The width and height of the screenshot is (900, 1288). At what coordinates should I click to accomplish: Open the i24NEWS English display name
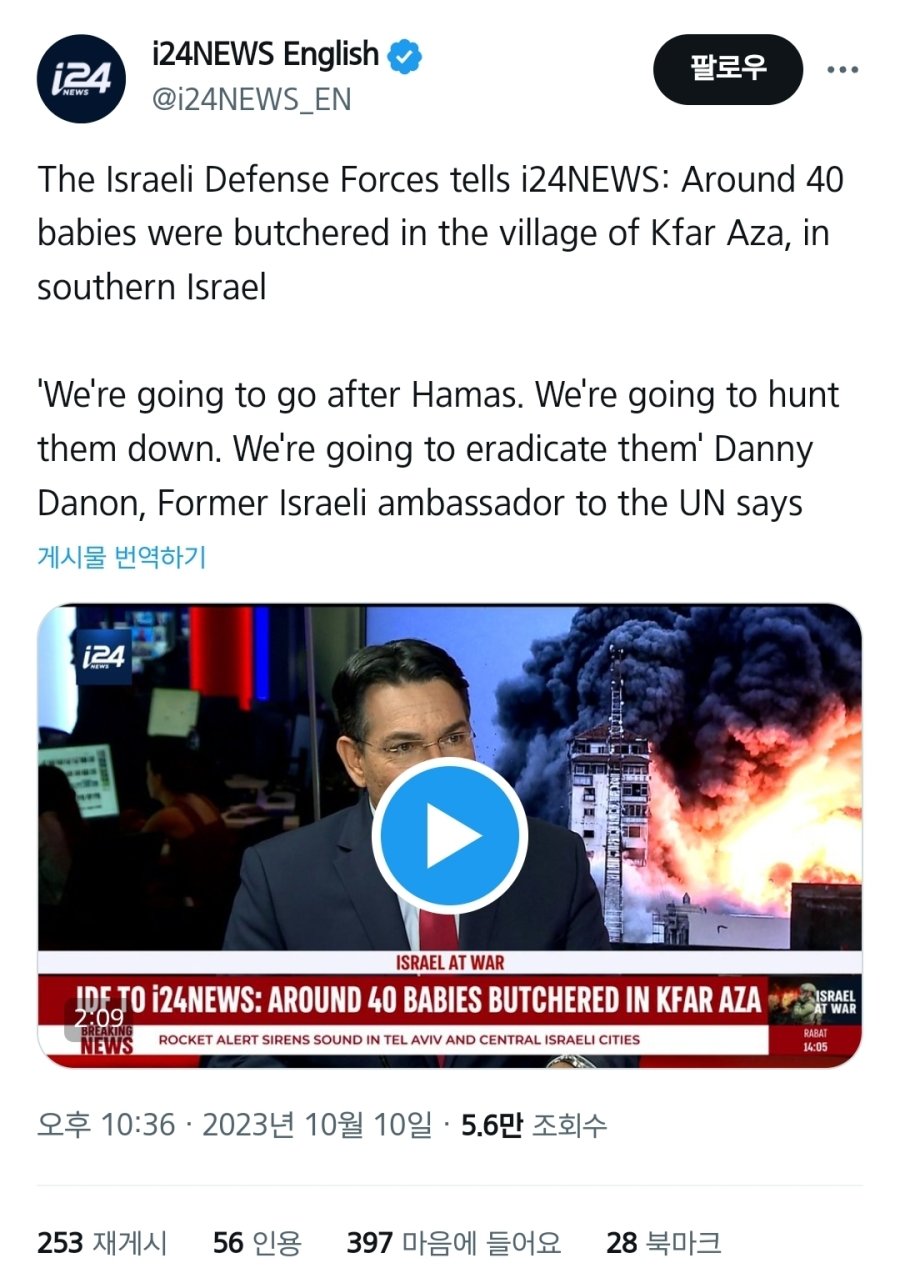point(266,55)
